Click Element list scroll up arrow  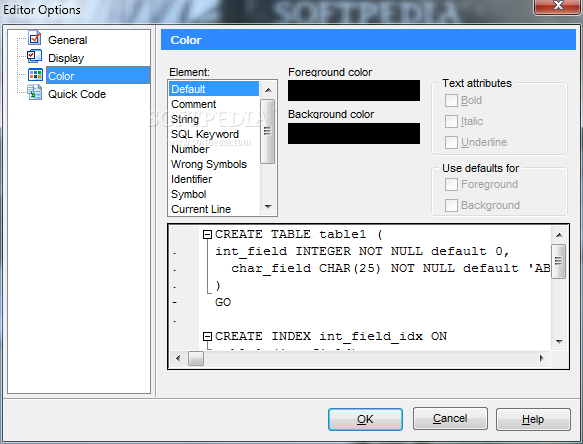click(268, 90)
